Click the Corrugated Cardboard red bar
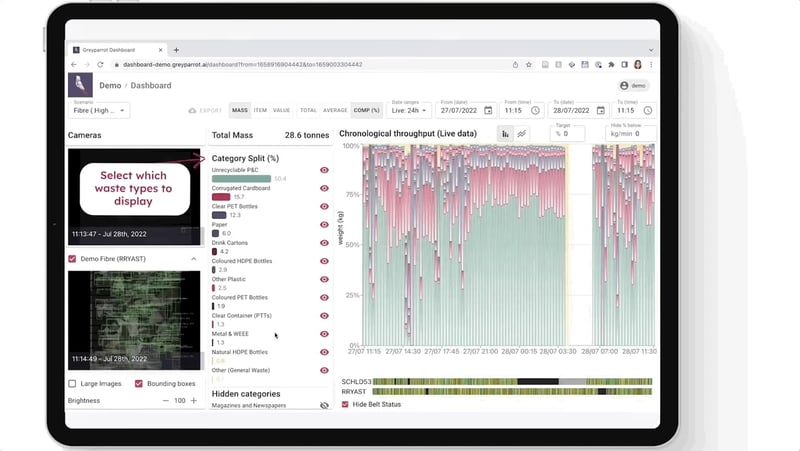Screen dimensions: 800x451 coord(221,197)
